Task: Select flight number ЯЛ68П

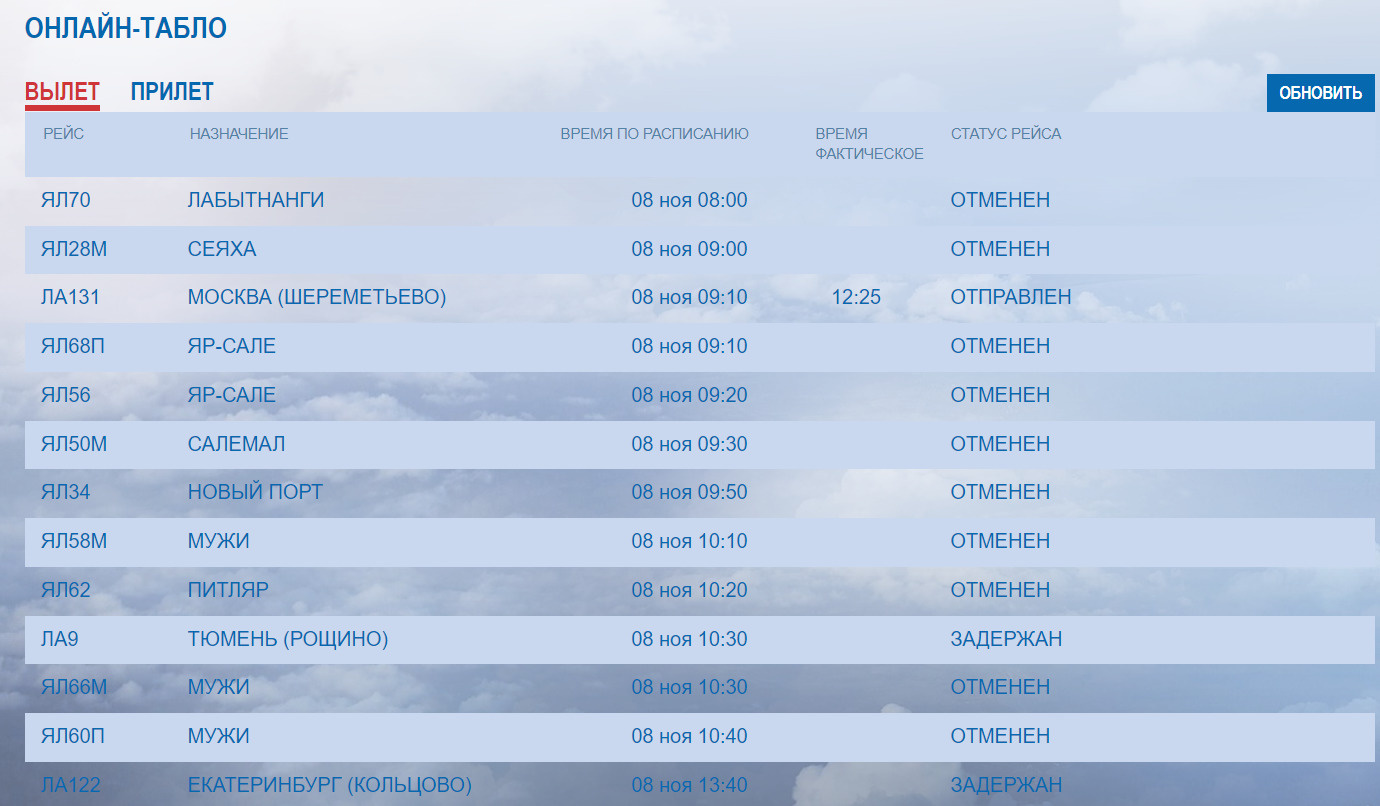Action: point(73,346)
